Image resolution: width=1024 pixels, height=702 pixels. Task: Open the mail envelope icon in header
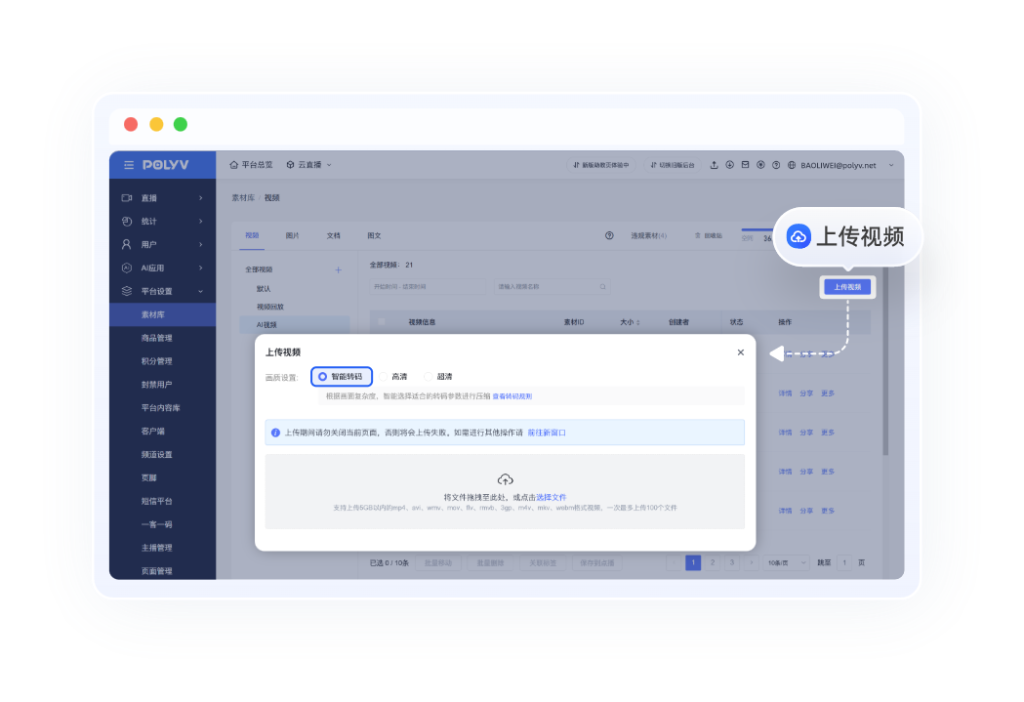pyautogui.click(x=745, y=165)
